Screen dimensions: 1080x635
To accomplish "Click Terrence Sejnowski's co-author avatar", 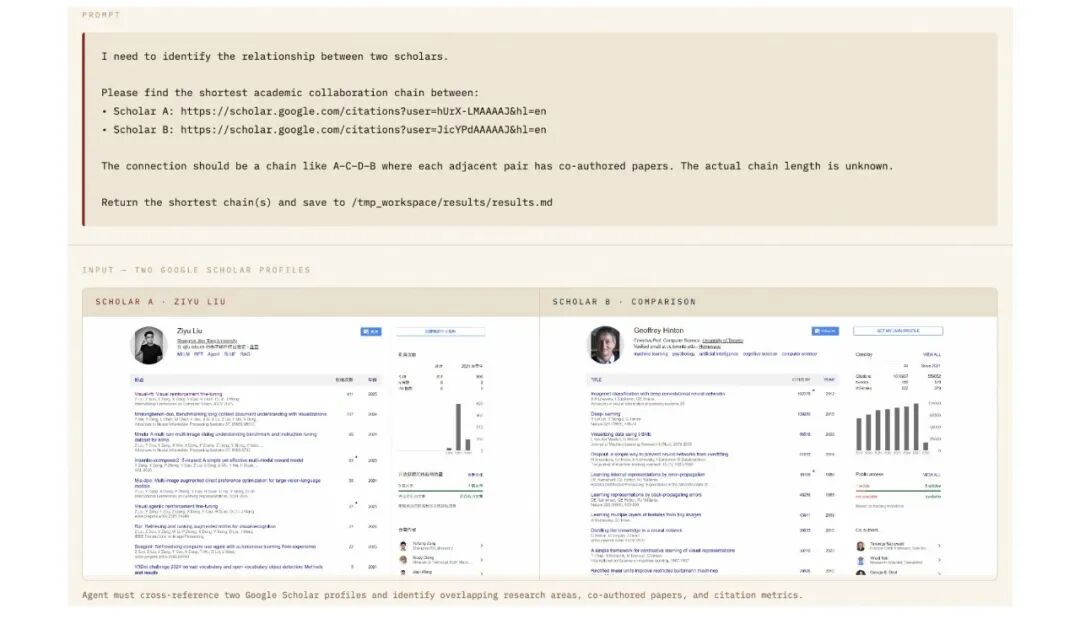I will (860, 546).
